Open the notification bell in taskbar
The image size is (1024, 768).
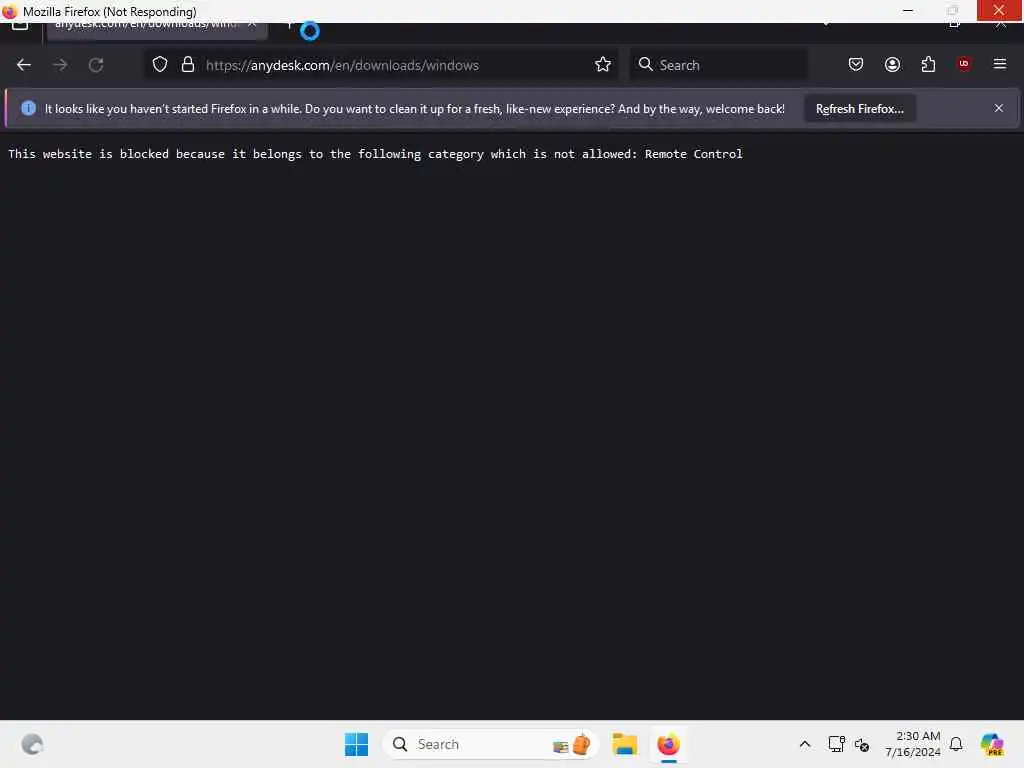956,744
